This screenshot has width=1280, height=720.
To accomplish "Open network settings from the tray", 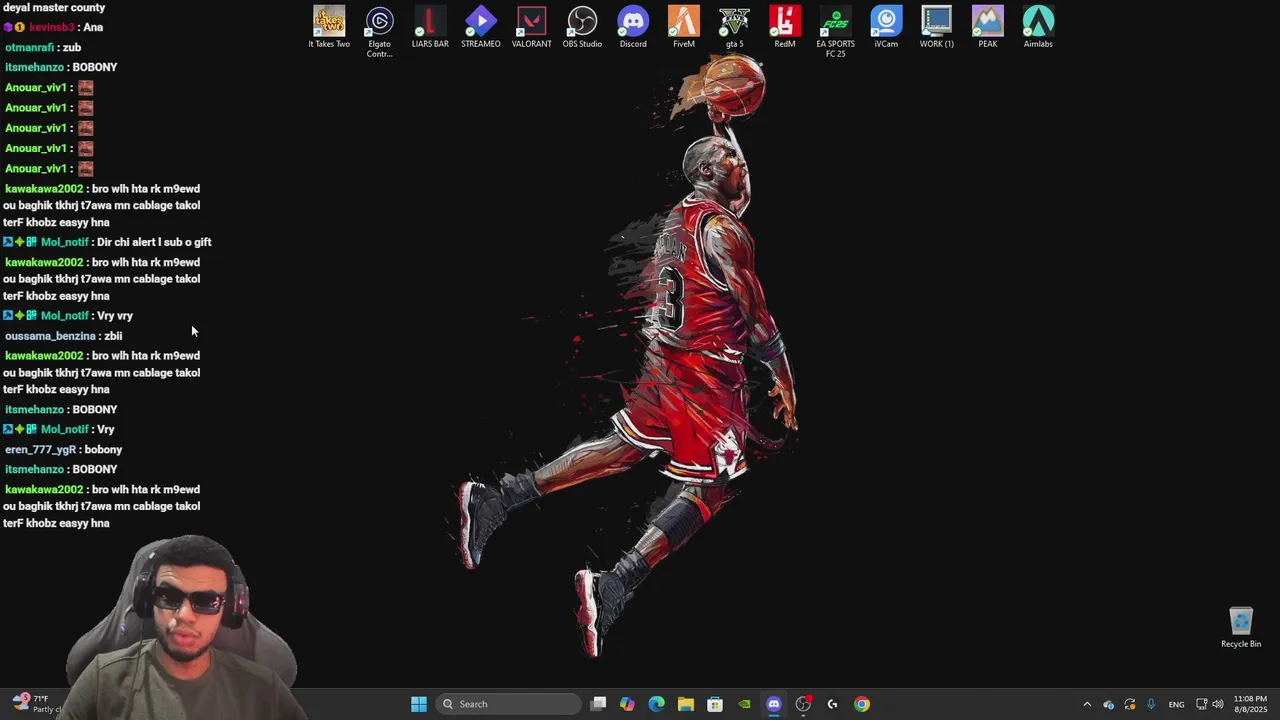I will click(x=1202, y=704).
